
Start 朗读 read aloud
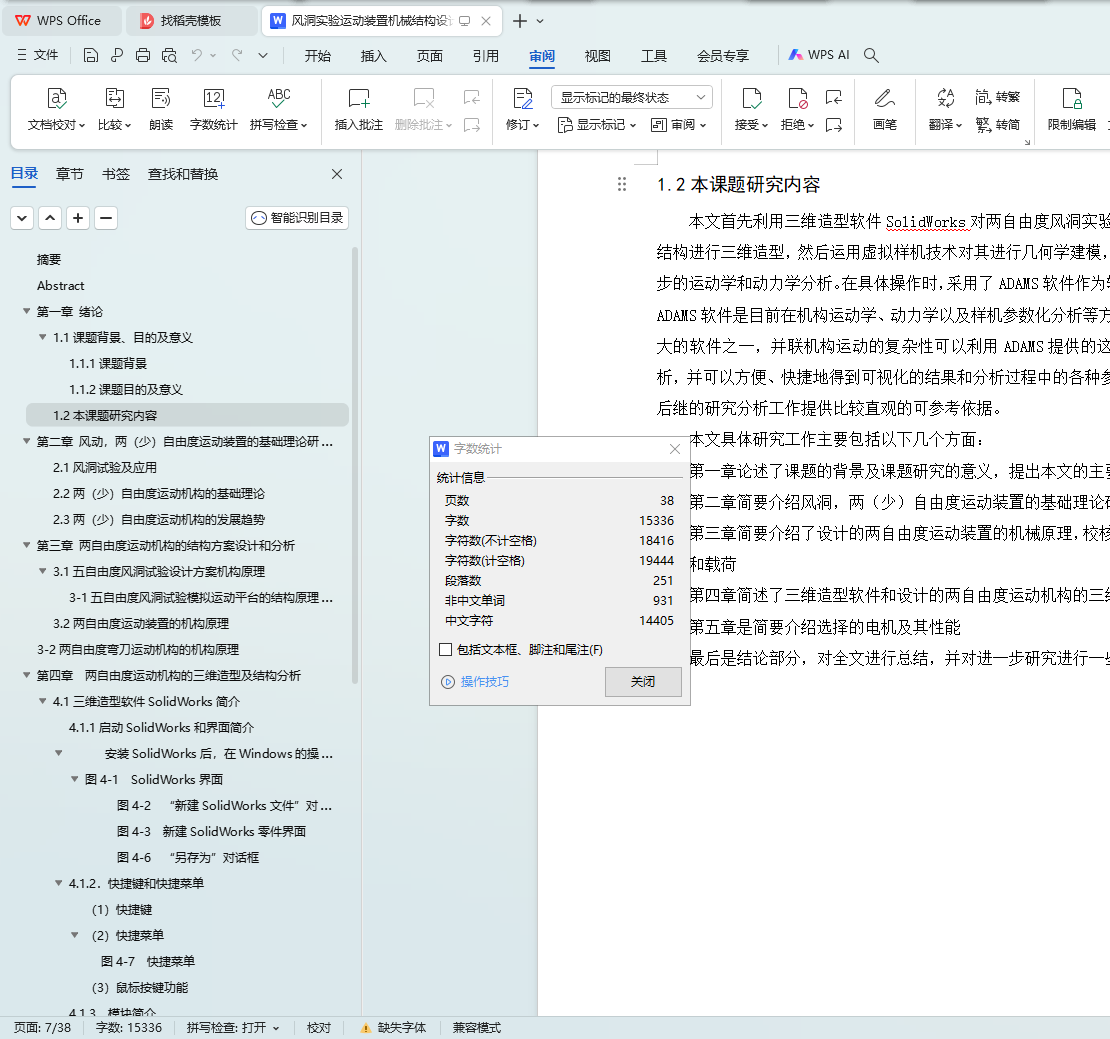click(161, 110)
